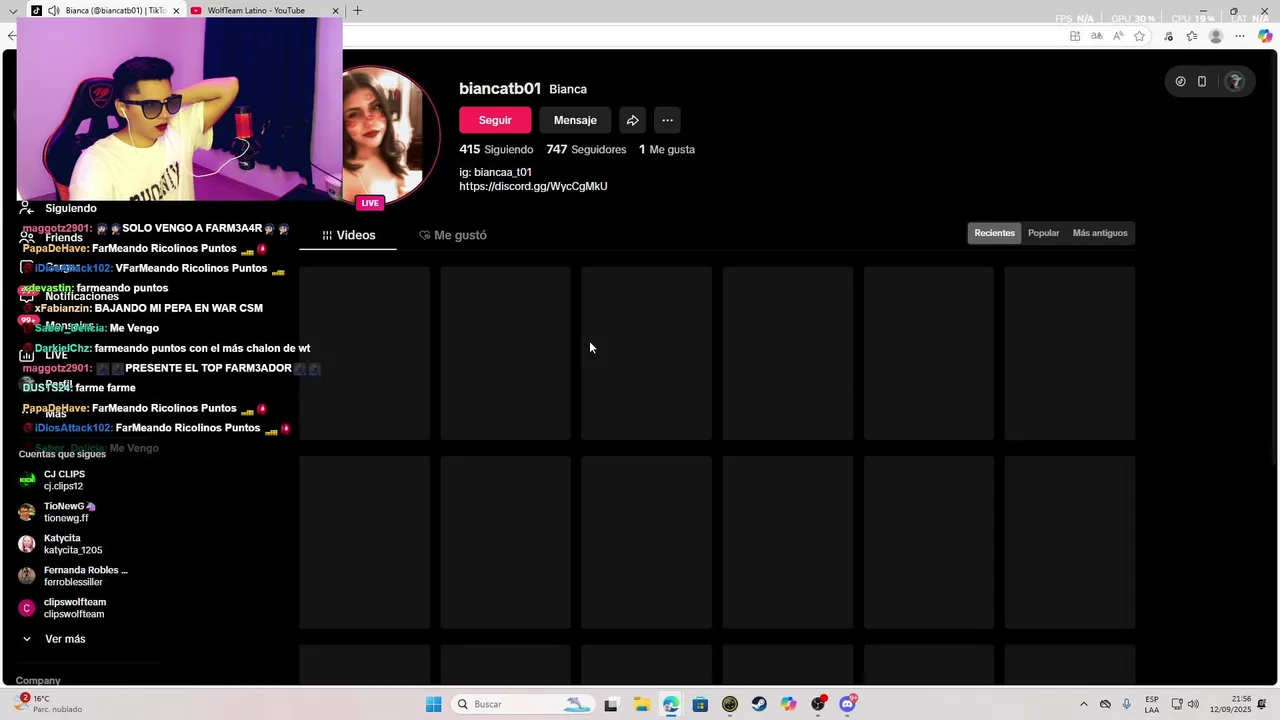This screenshot has height=720, width=1280.
Task: Click the Windows Start button
Action: [x=433, y=704]
